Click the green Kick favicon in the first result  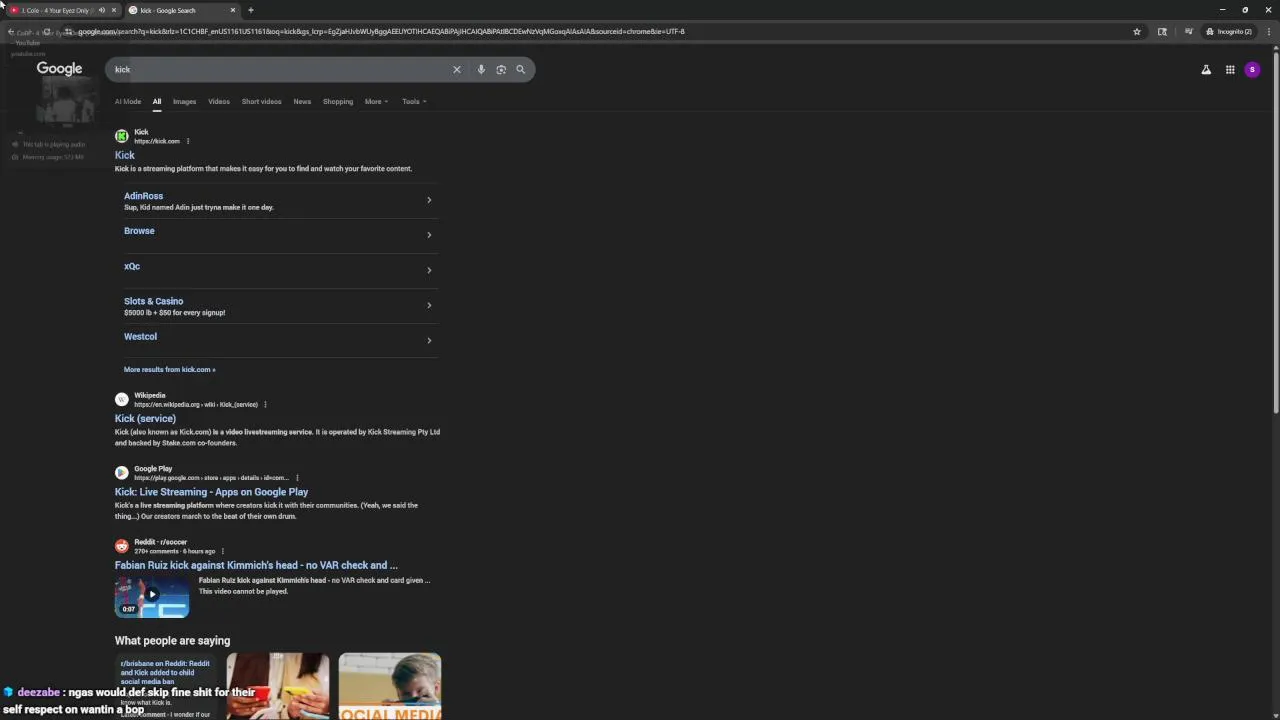coord(122,136)
